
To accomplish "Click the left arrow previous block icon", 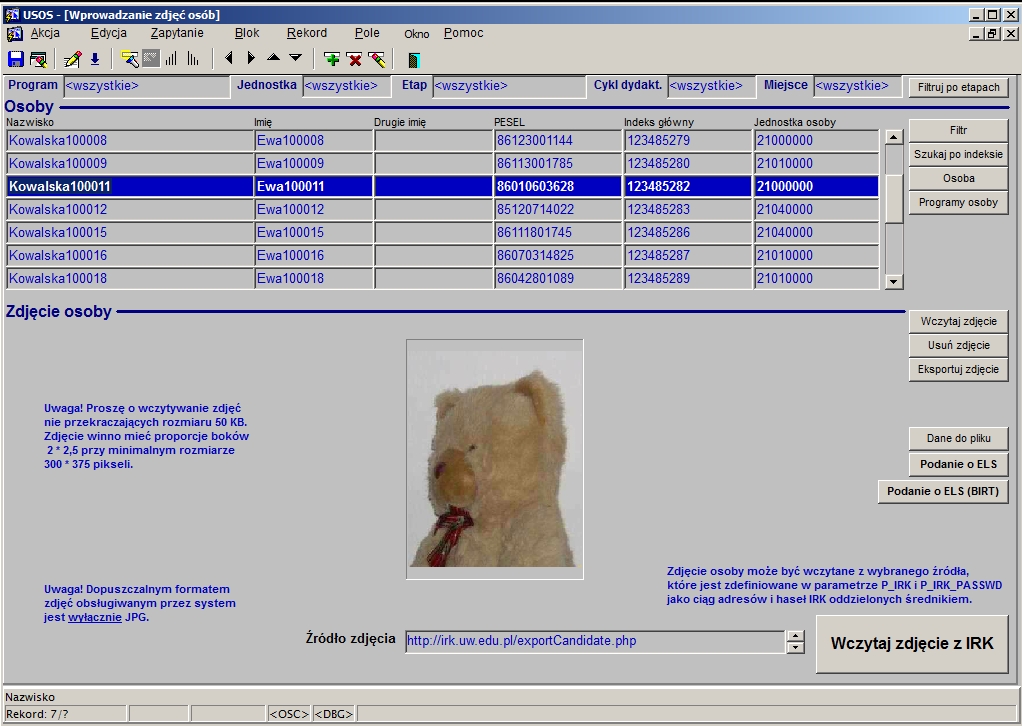I will point(229,59).
